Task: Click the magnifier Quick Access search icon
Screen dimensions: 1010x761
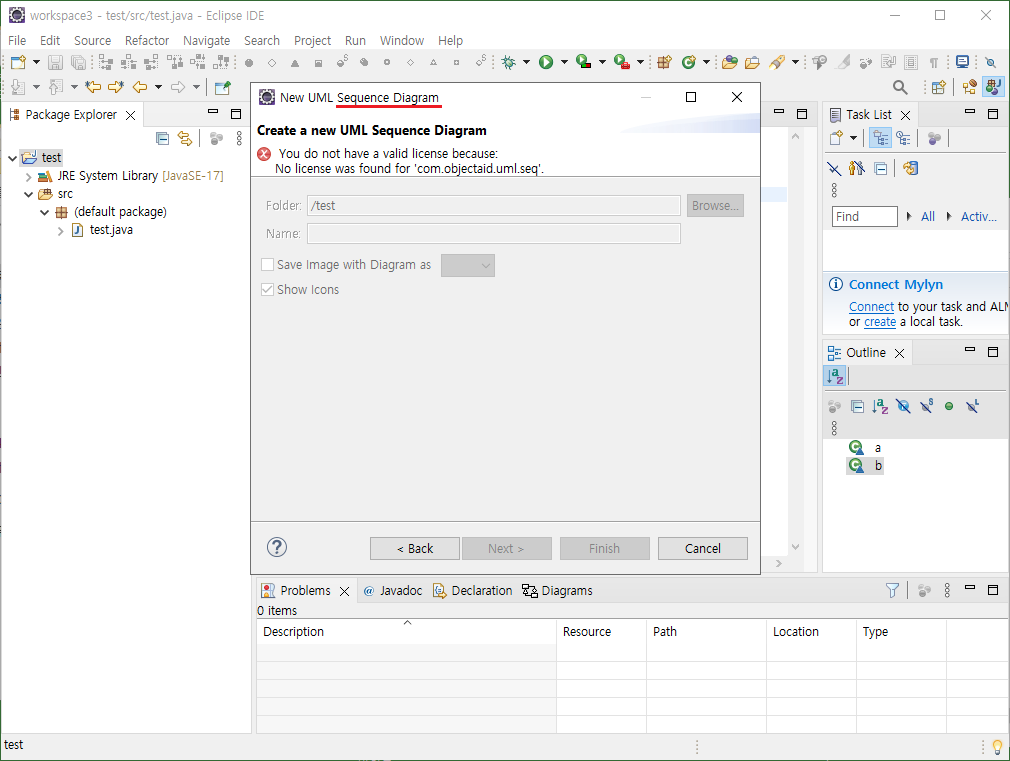Action: [900, 87]
